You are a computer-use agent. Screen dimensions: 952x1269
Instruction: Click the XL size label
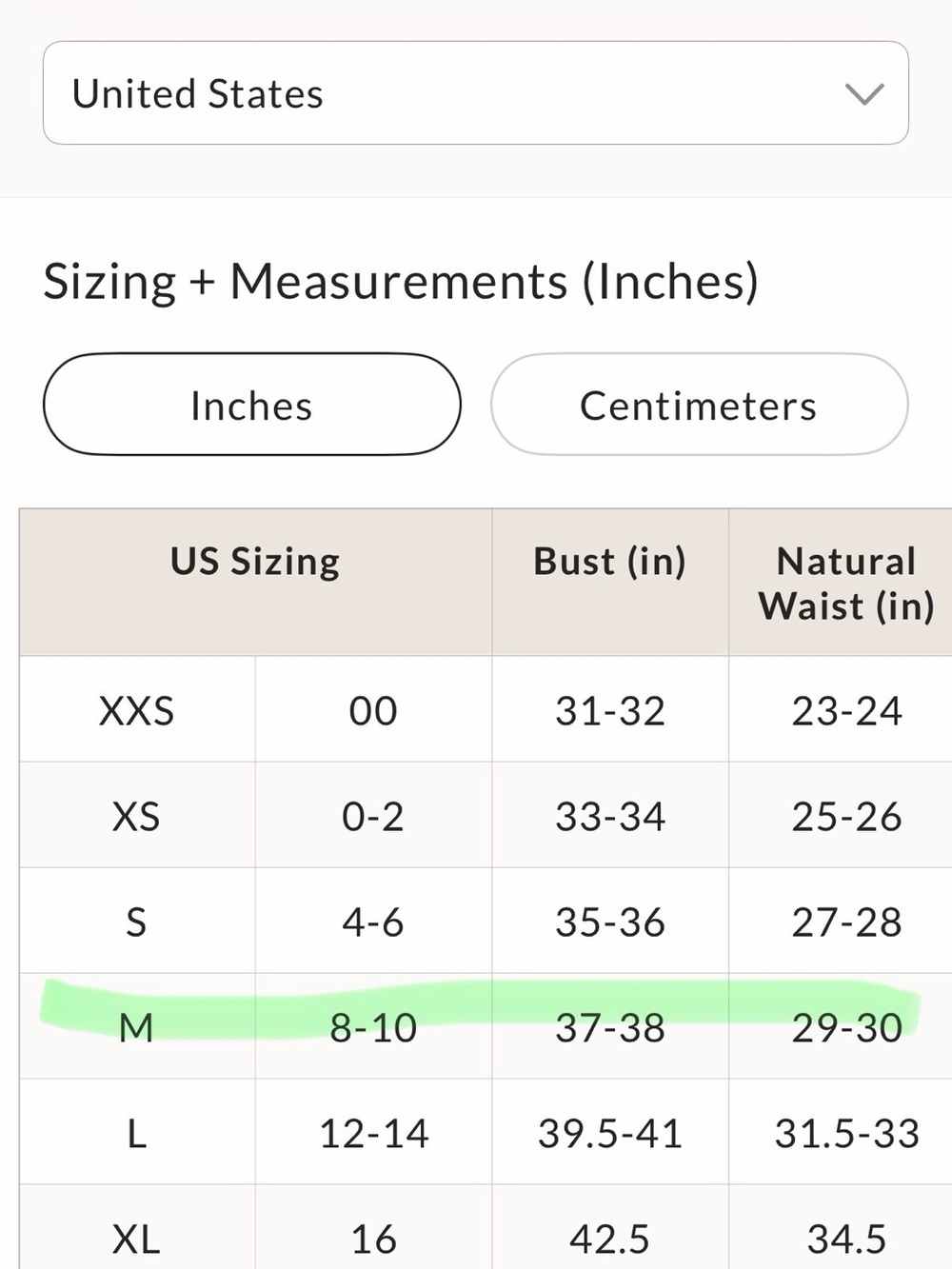[x=137, y=1238]
